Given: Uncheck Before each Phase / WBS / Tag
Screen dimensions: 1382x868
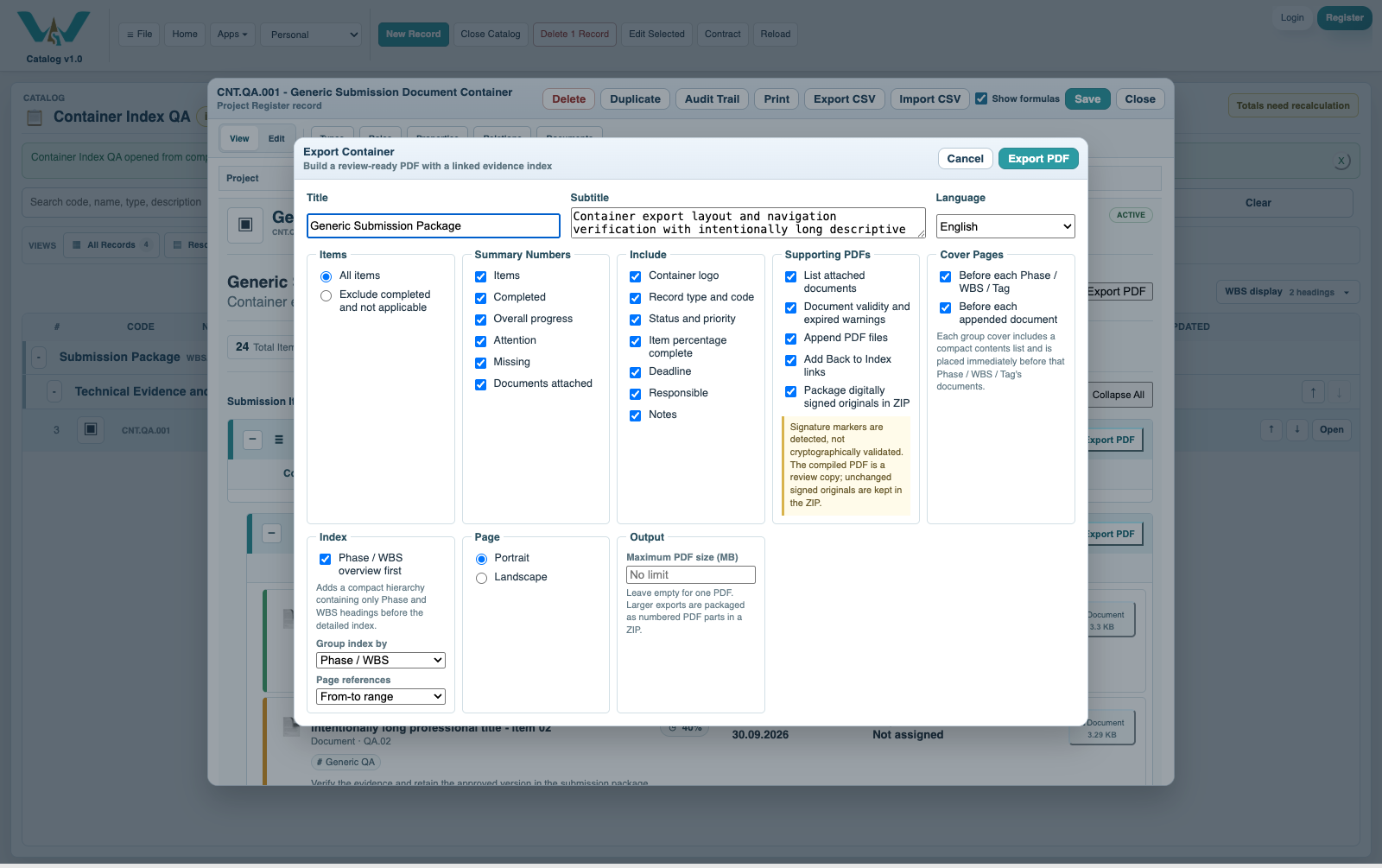Looking at the screenshot, I should pyautogui.click(x=946, y=276).
